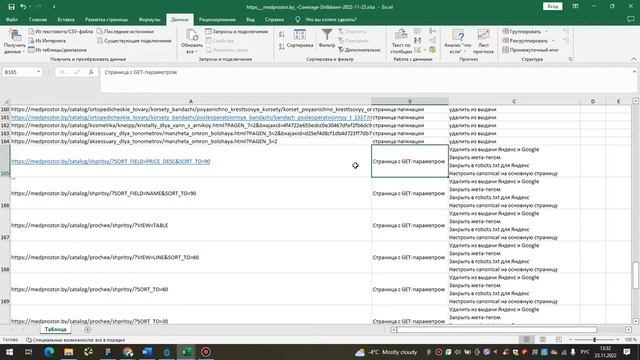Expand the formula bar
Viewport: 640px width, 360px height.
click(x=634, y=72)
